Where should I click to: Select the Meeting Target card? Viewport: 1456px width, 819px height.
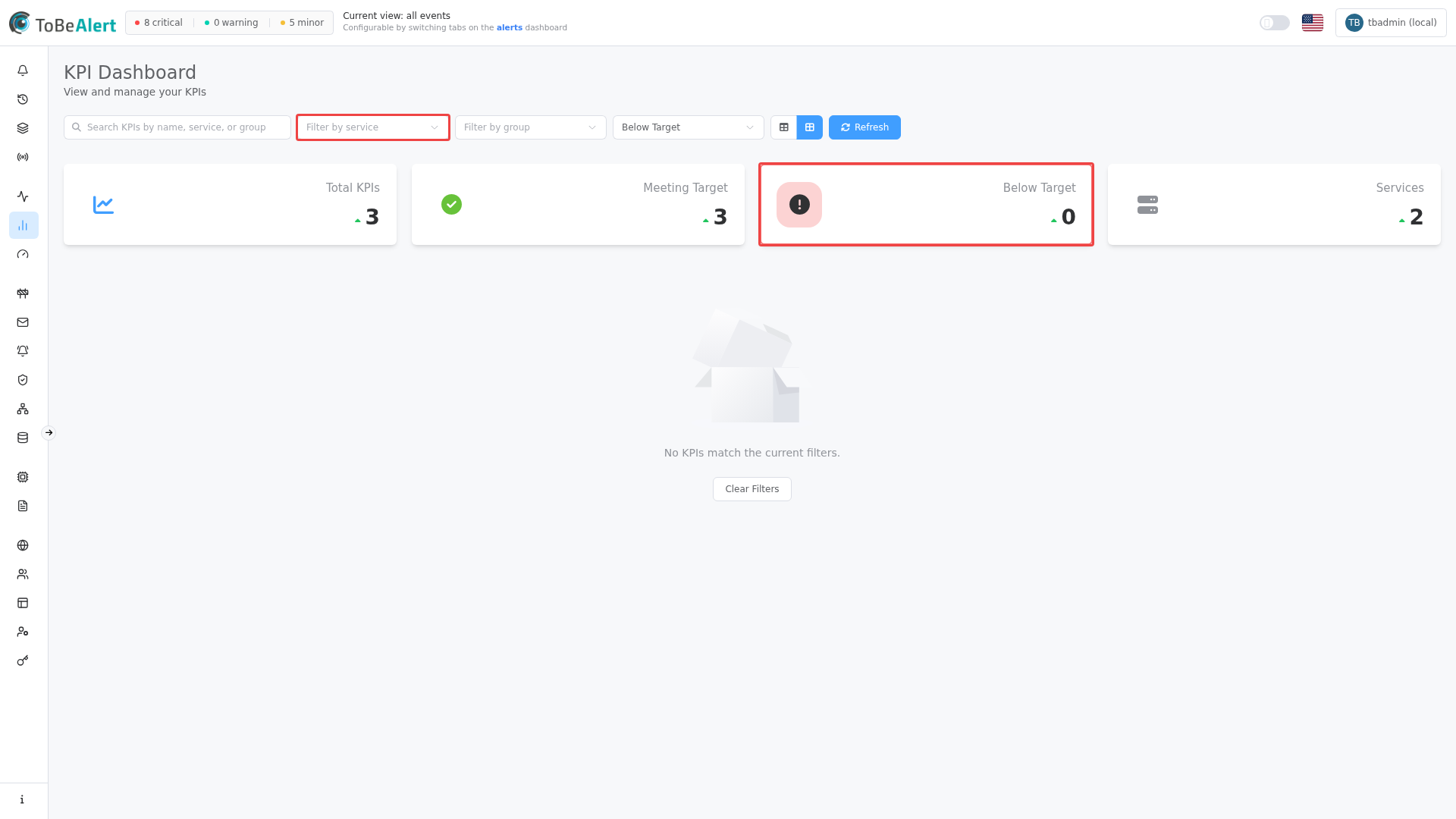(578, 204)
